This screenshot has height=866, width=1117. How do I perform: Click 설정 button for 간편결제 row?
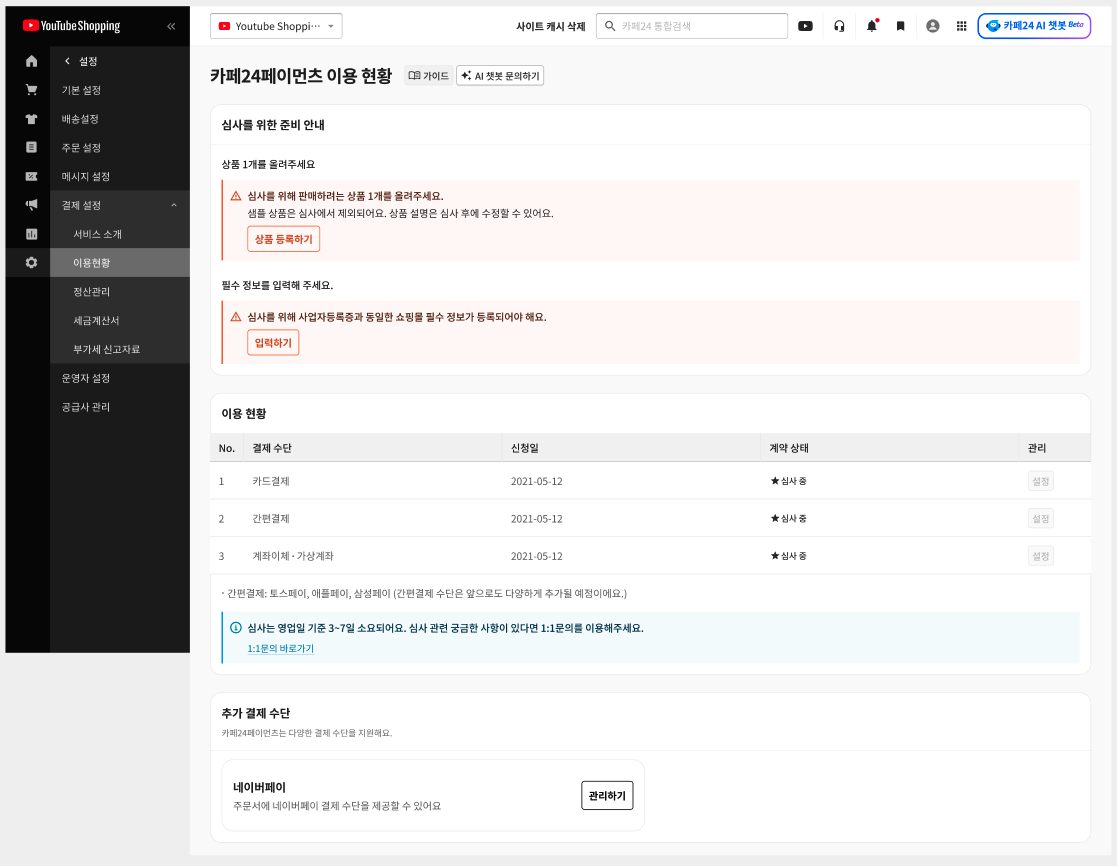[x=1041, y=518]
